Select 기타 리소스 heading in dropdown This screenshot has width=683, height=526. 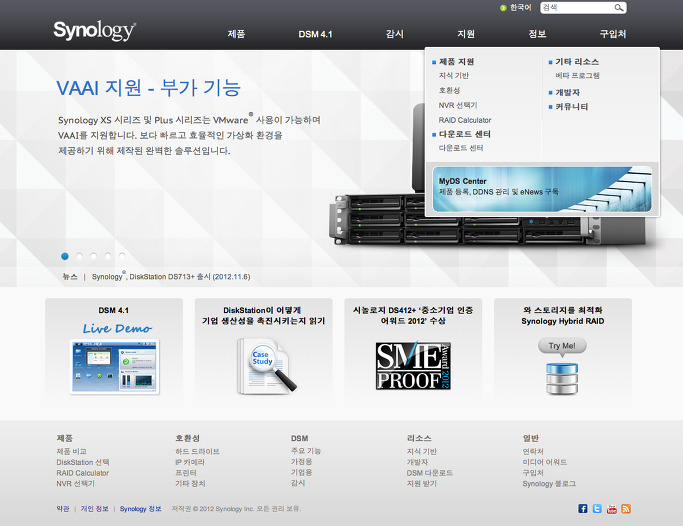(577, 62)
